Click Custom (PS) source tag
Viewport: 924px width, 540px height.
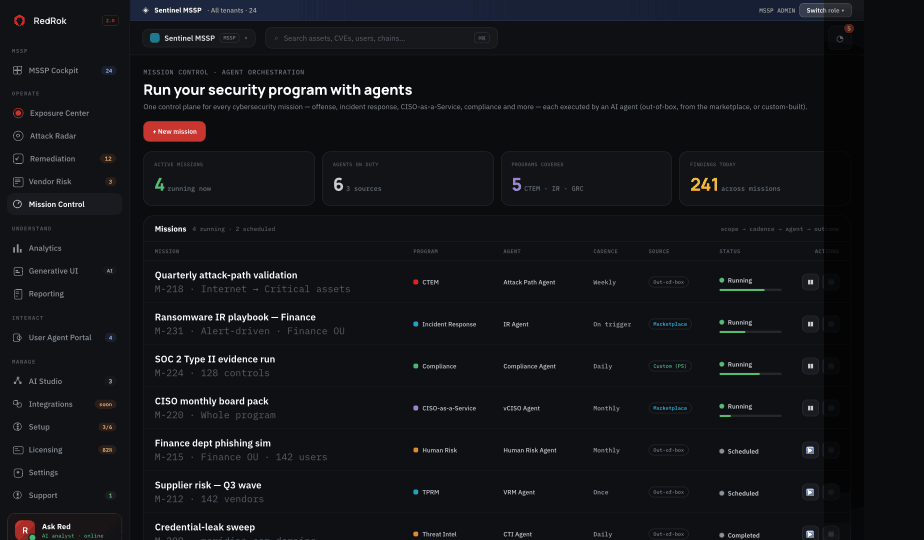click(x=670, y=366)
